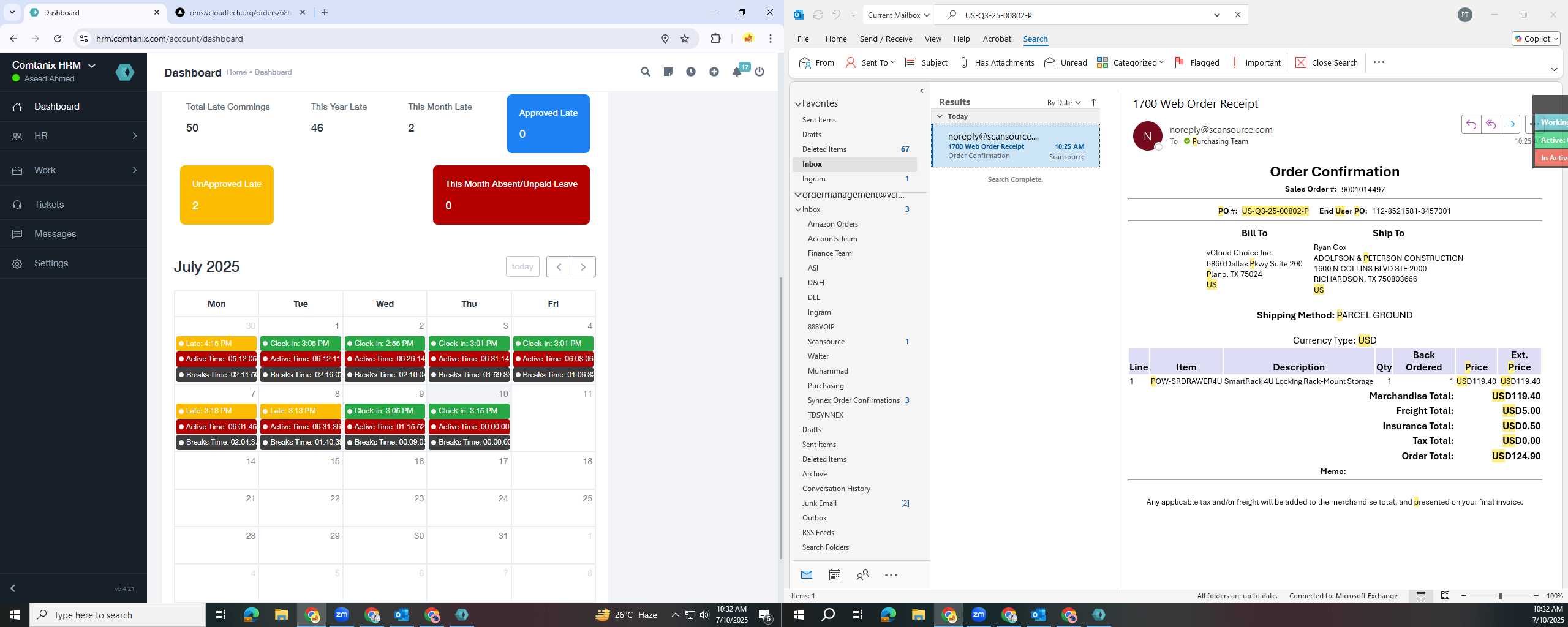Expand the Work menu in HRM sidebar
Screen dimensions: 1568x627
[73, 170]
